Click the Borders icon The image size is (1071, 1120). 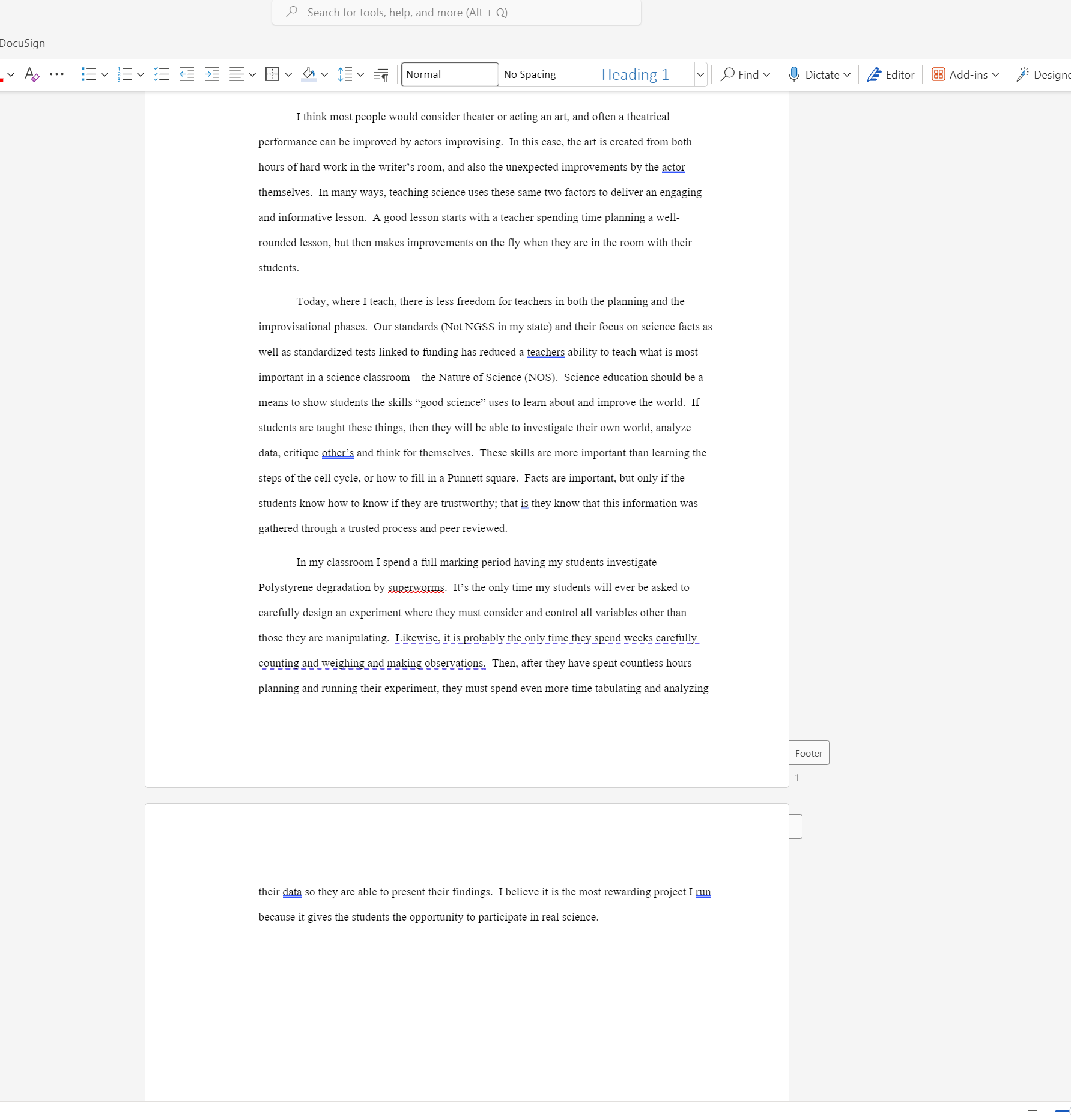point(272,74)
